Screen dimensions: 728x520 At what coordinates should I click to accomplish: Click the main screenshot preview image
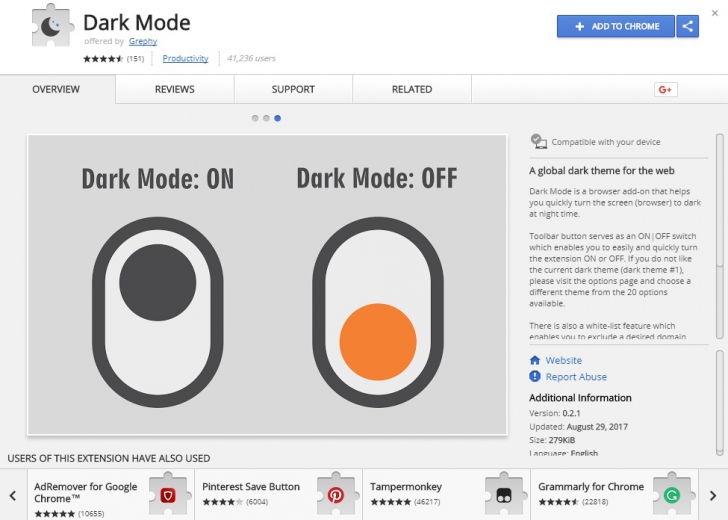(267, 285)
